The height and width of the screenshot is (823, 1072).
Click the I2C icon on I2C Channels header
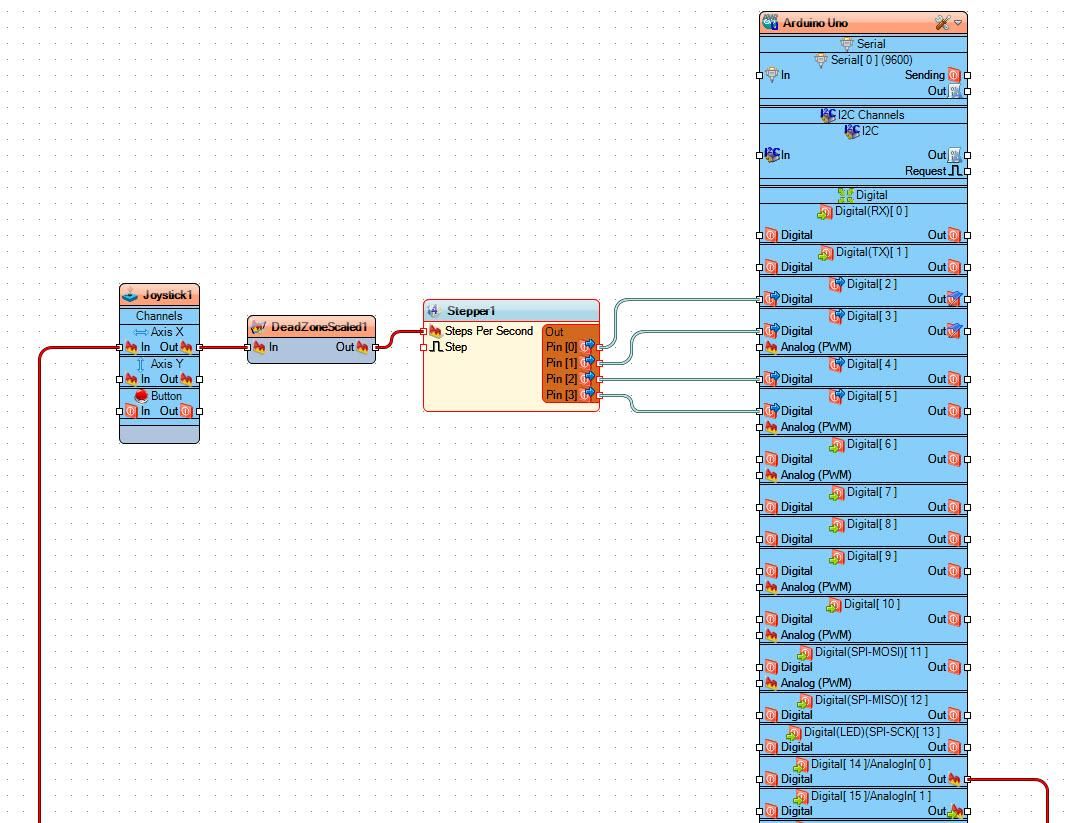[828, 114]
